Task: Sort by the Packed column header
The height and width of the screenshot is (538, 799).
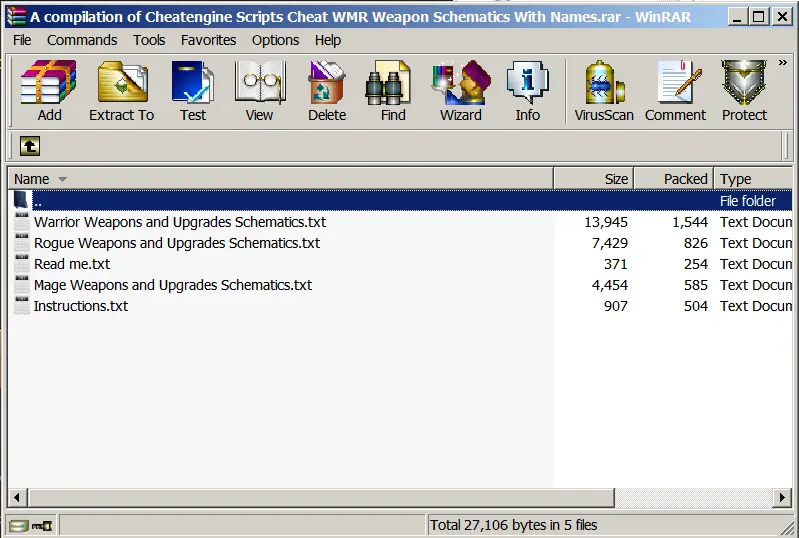Action: point(674,179)
